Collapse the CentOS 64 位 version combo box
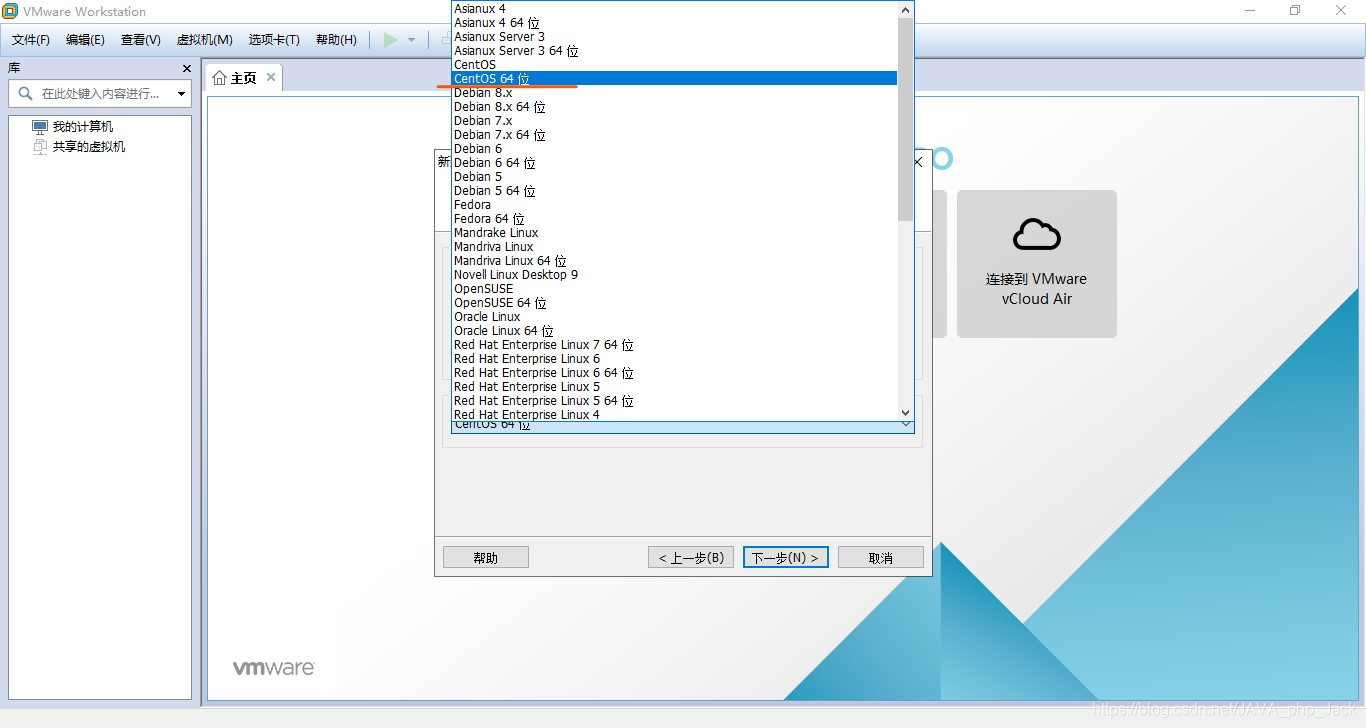The height and width of the screenshot is (728, 1366). 906,425
